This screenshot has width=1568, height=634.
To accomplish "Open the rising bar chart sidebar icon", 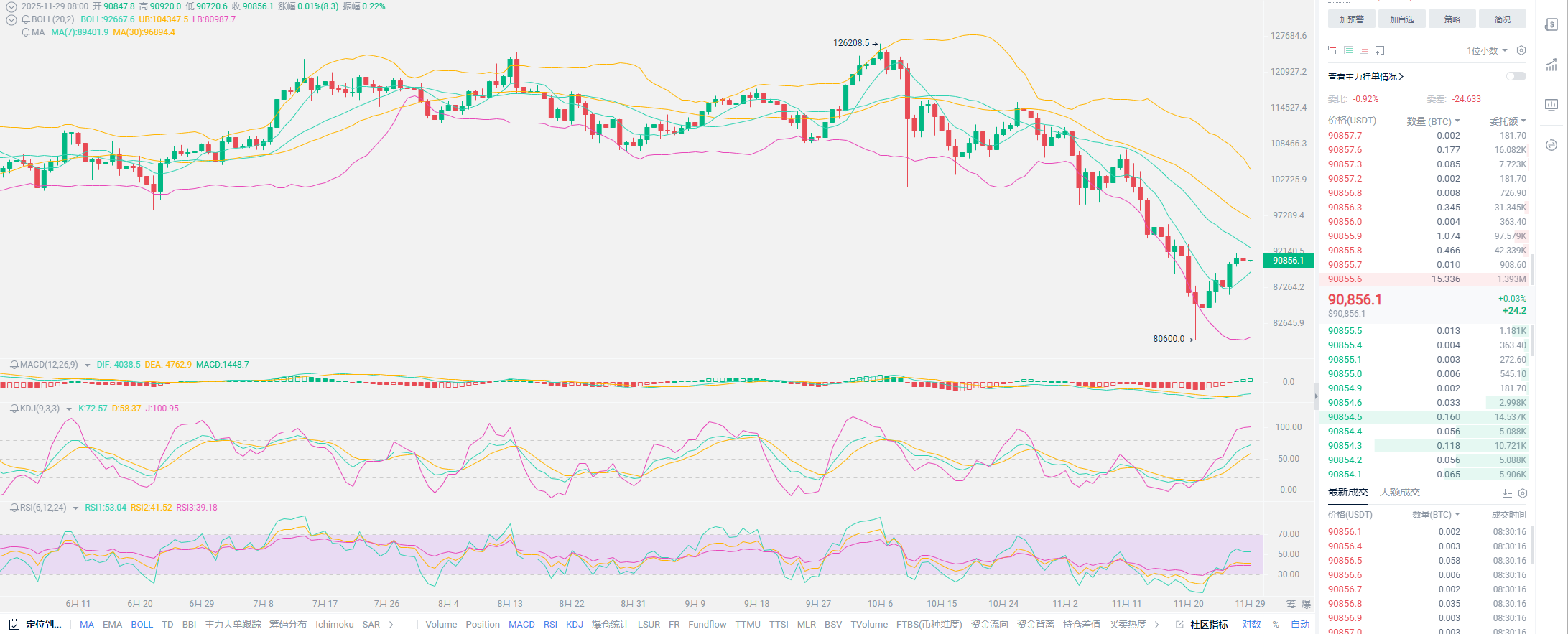I will pos(1551,65).
